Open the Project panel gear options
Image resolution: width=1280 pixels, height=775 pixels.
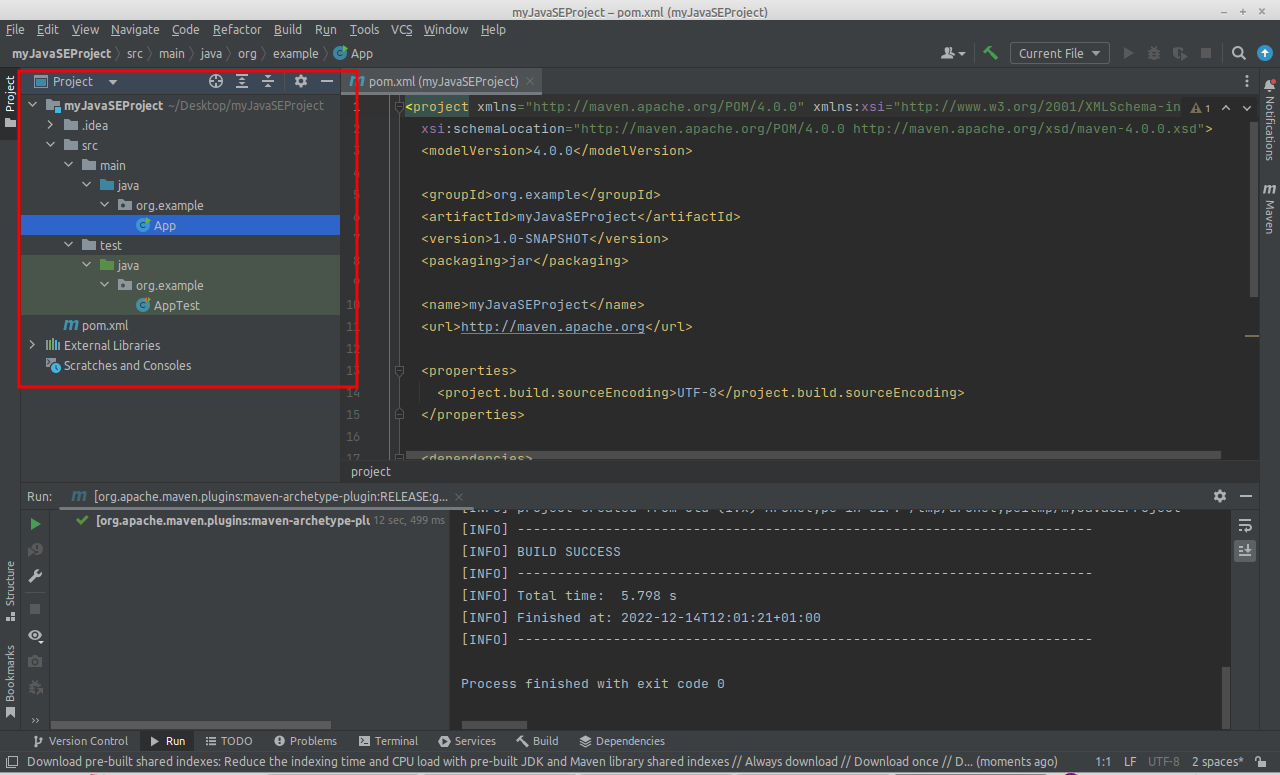(x=300, y=81)
